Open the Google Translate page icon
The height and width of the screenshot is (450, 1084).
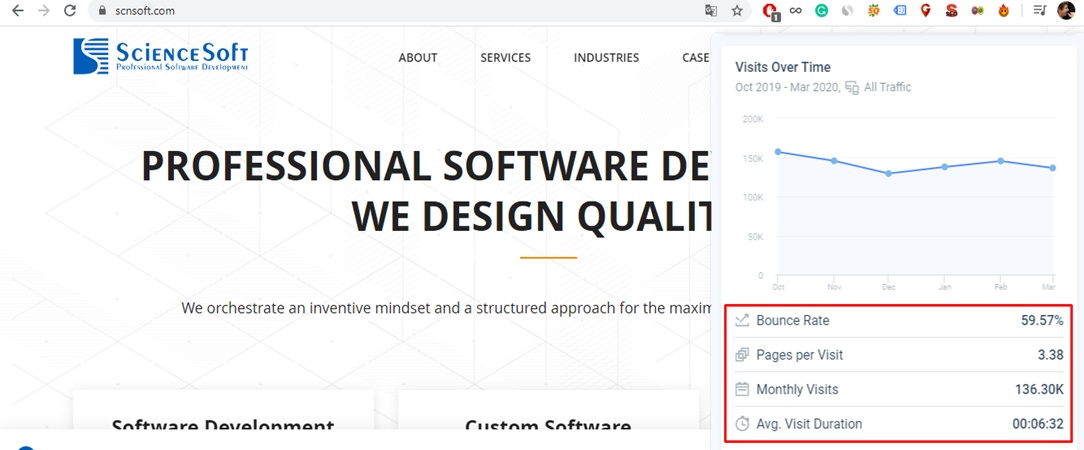point(711,10)
